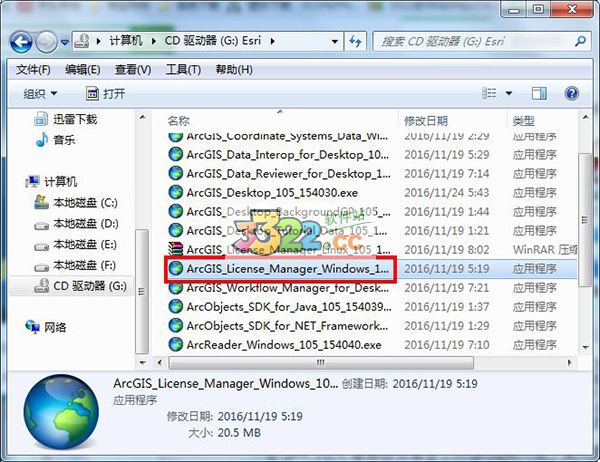Expand the chevron after 计算机 in address bar
This screenshot has height=462, width=600.
coord(98,41)
